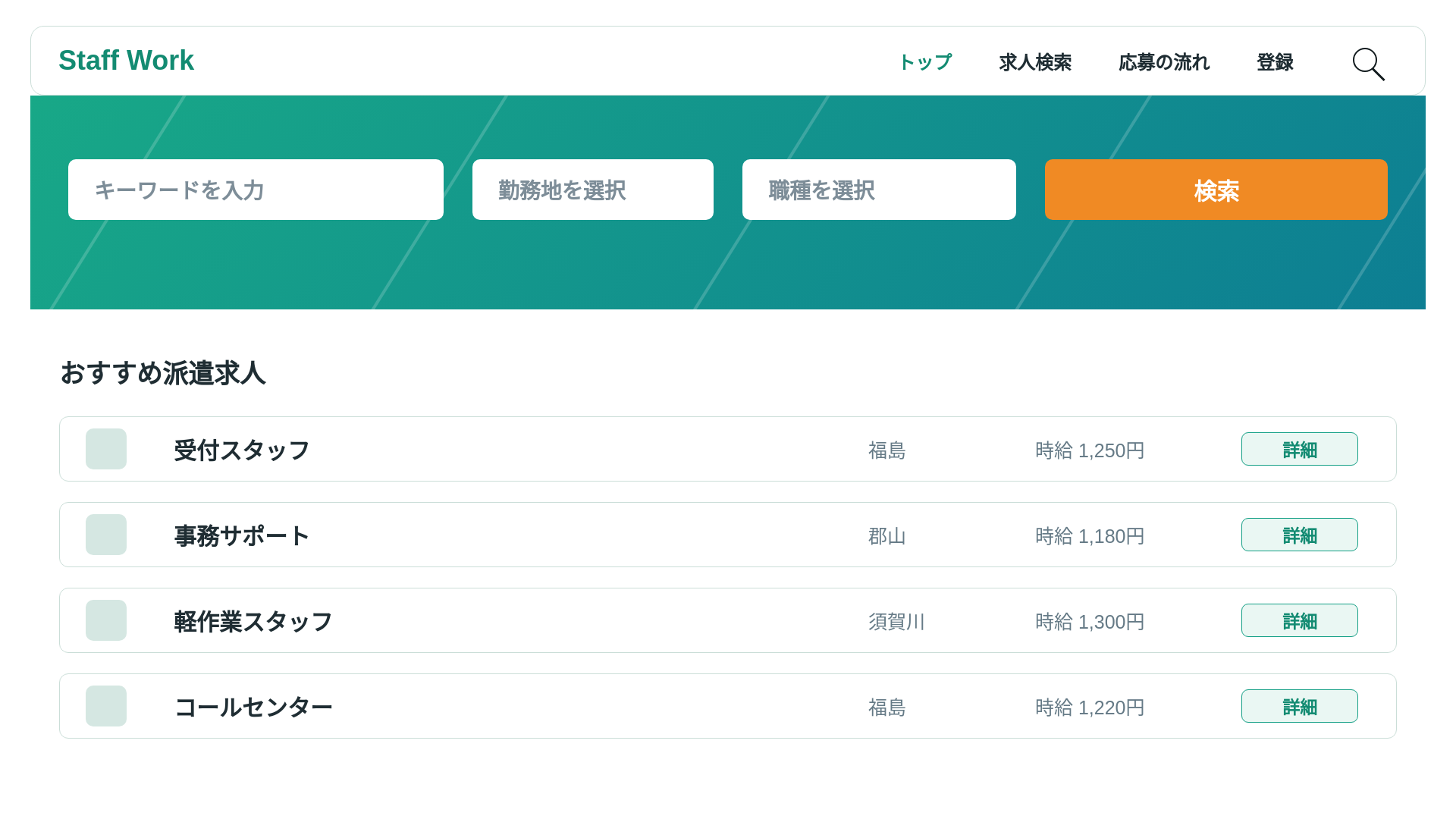Click the Staff Work logo
This screenshot has width=1456, height=819.
coord(126,61)
